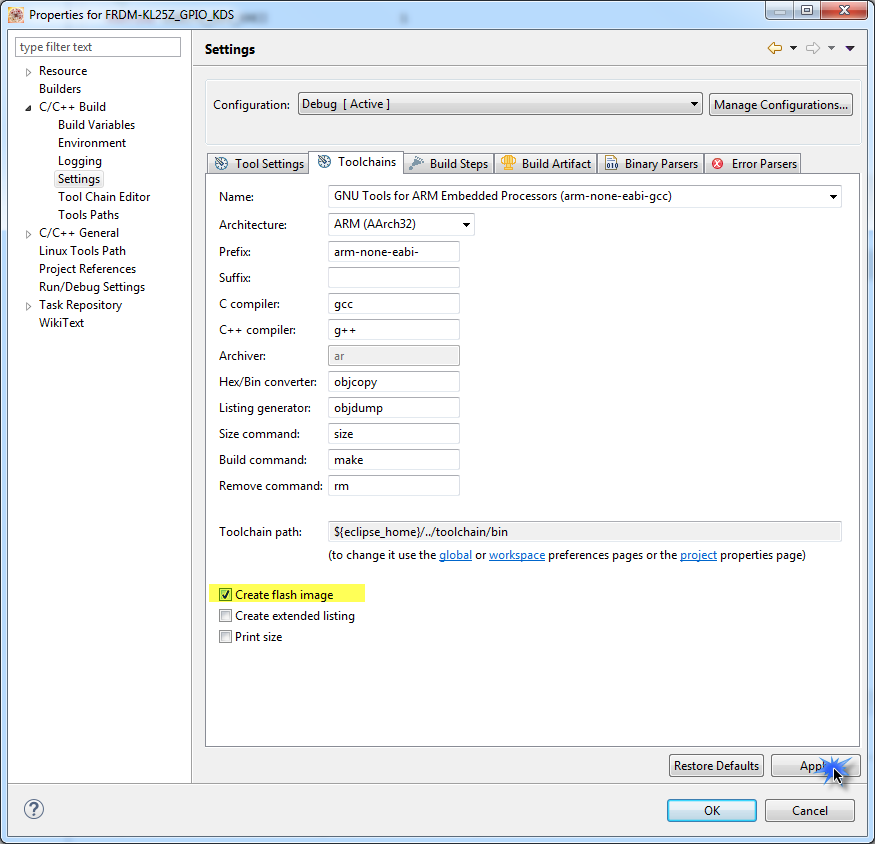Open the toolchain Name dropdown
This screenshot has width=875, height=844.
pos(585,196)
